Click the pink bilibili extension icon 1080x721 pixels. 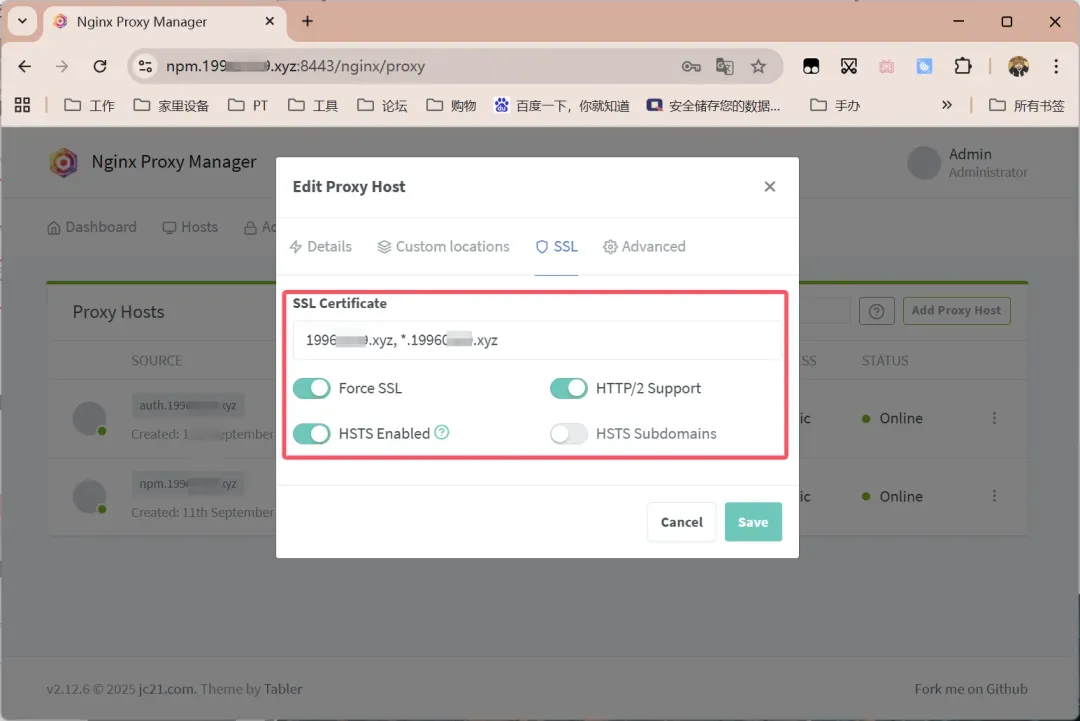(x=886, y=66)
